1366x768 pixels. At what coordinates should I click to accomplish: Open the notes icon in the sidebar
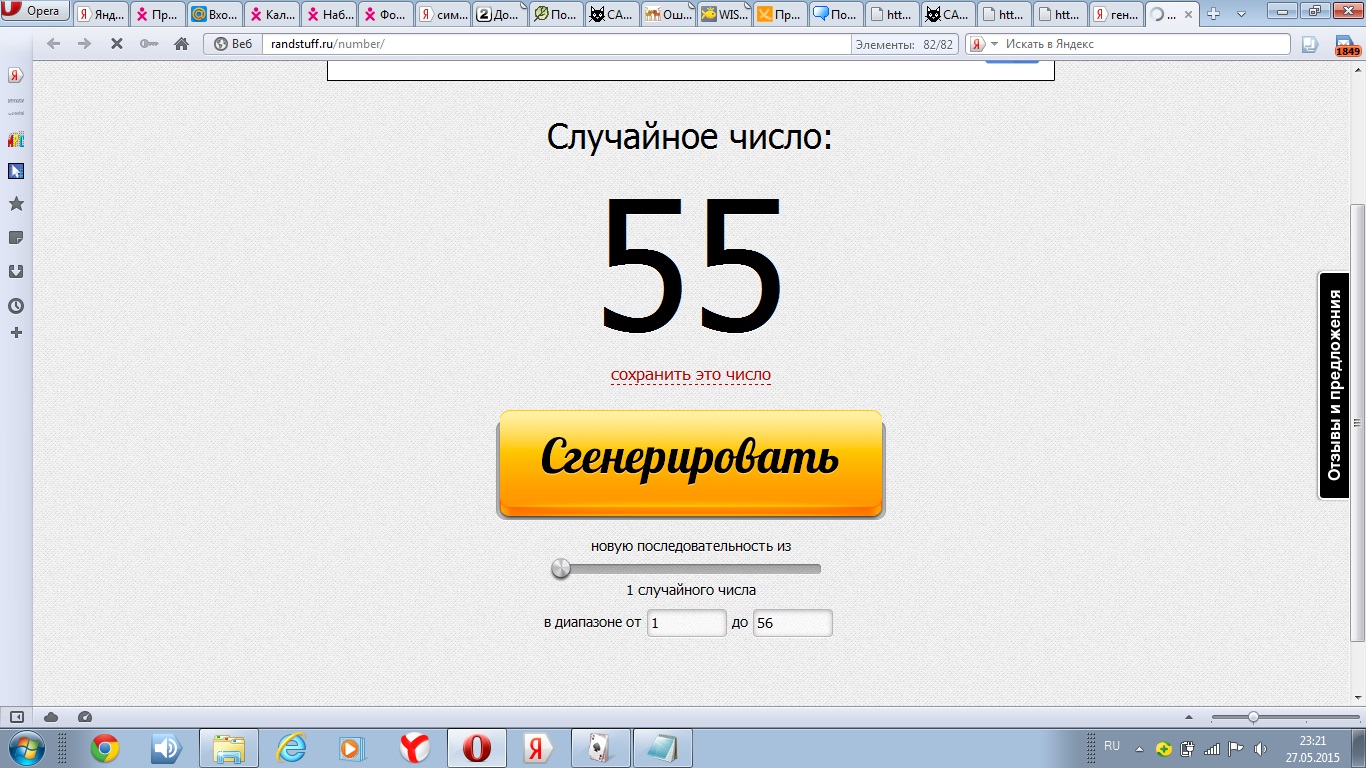pyautogui.click(x=16, y=238)
